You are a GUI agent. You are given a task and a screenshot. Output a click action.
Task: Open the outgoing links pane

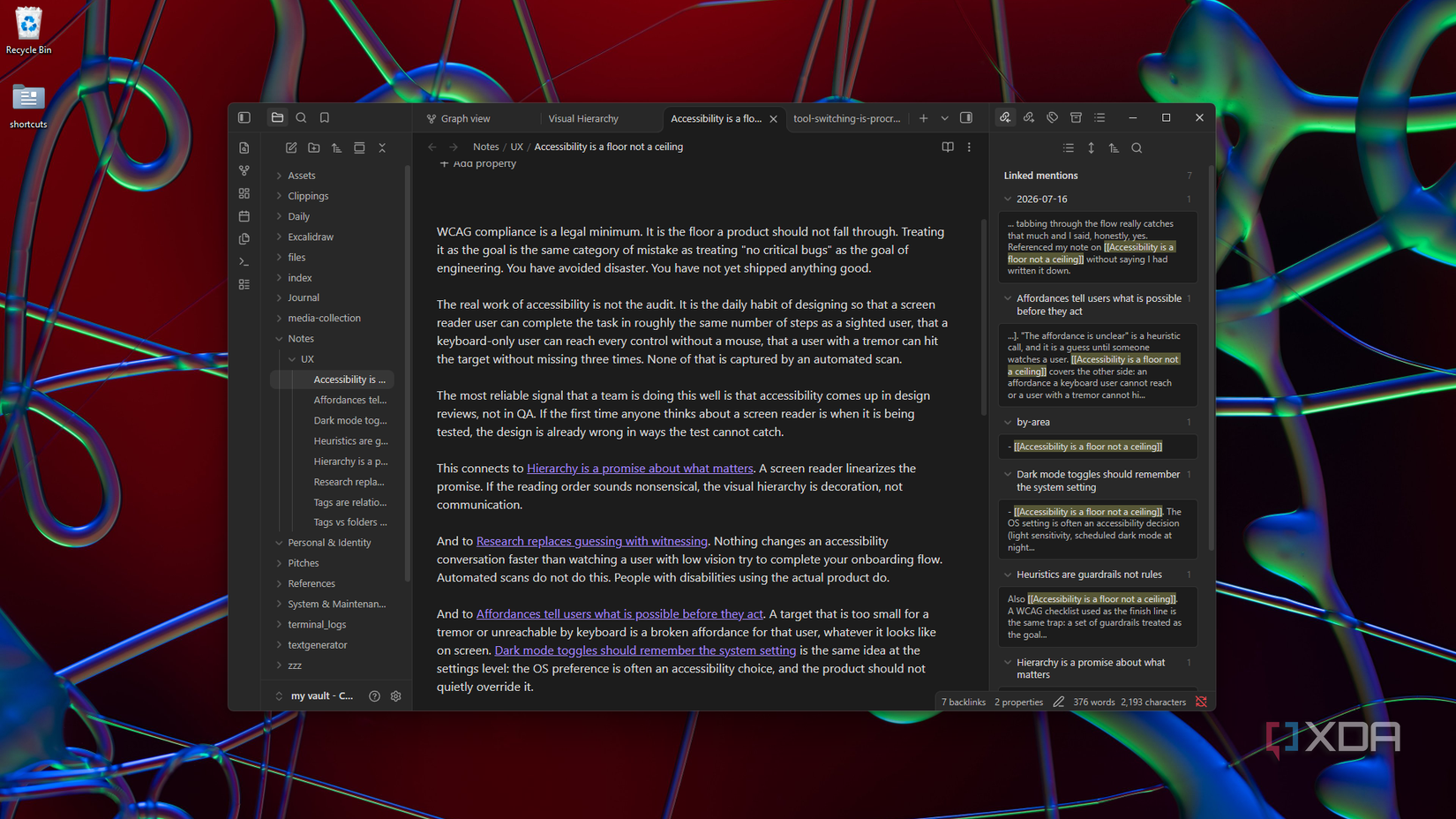[x=1029, y=117]
